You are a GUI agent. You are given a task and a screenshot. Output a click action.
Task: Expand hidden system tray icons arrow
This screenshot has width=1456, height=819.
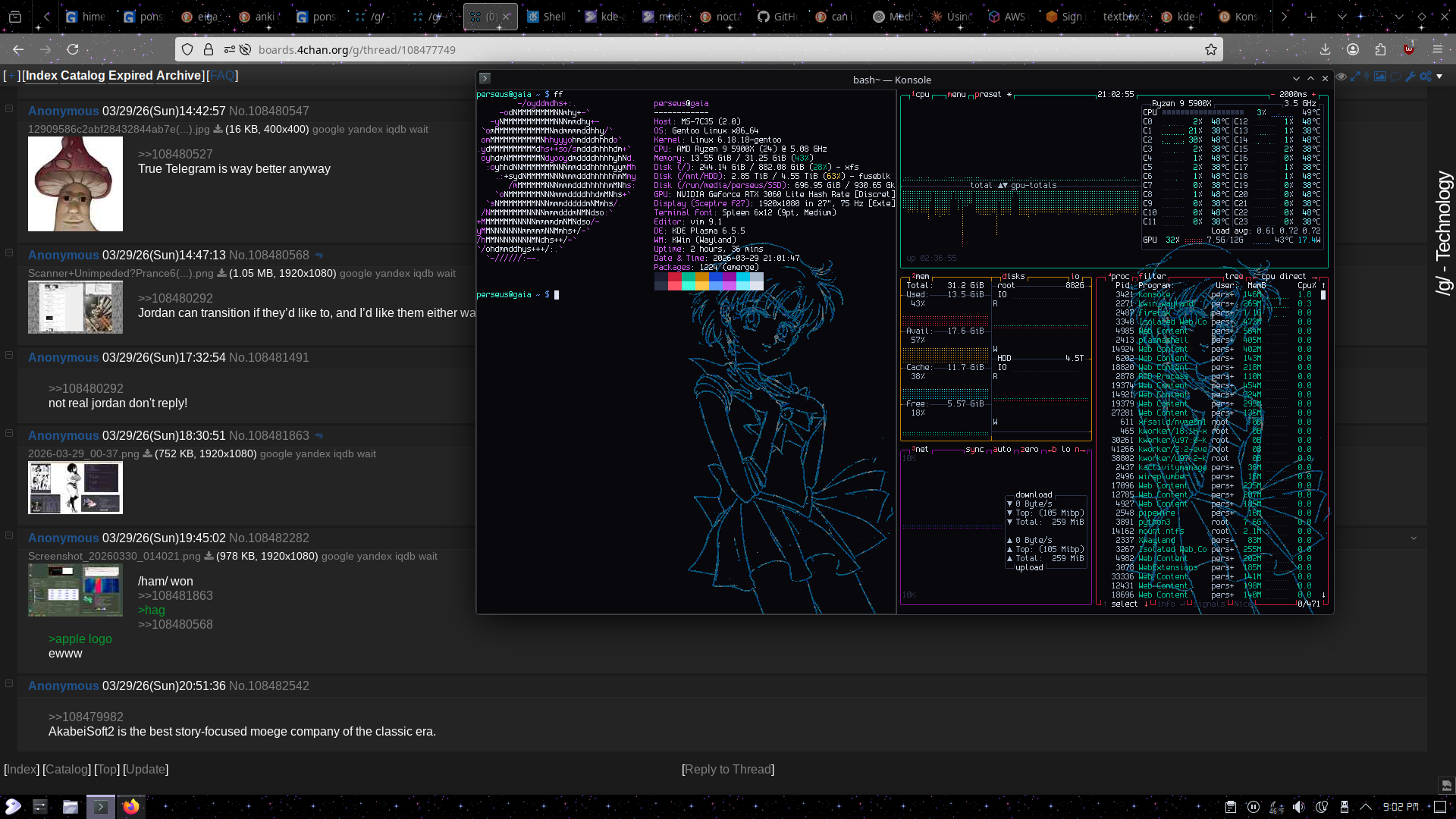pyautogui.click(x=1366, y=807)
